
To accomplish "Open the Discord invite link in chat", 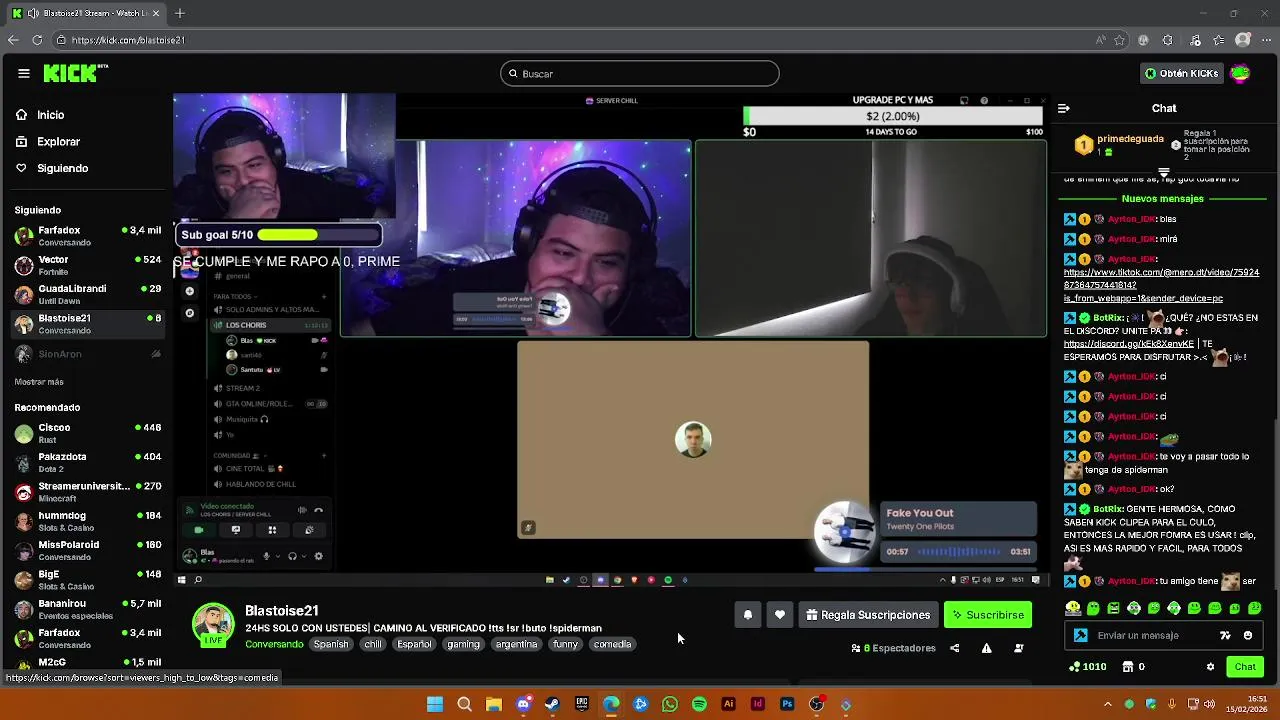I will pyautogui.click(x=1129, y=344).
